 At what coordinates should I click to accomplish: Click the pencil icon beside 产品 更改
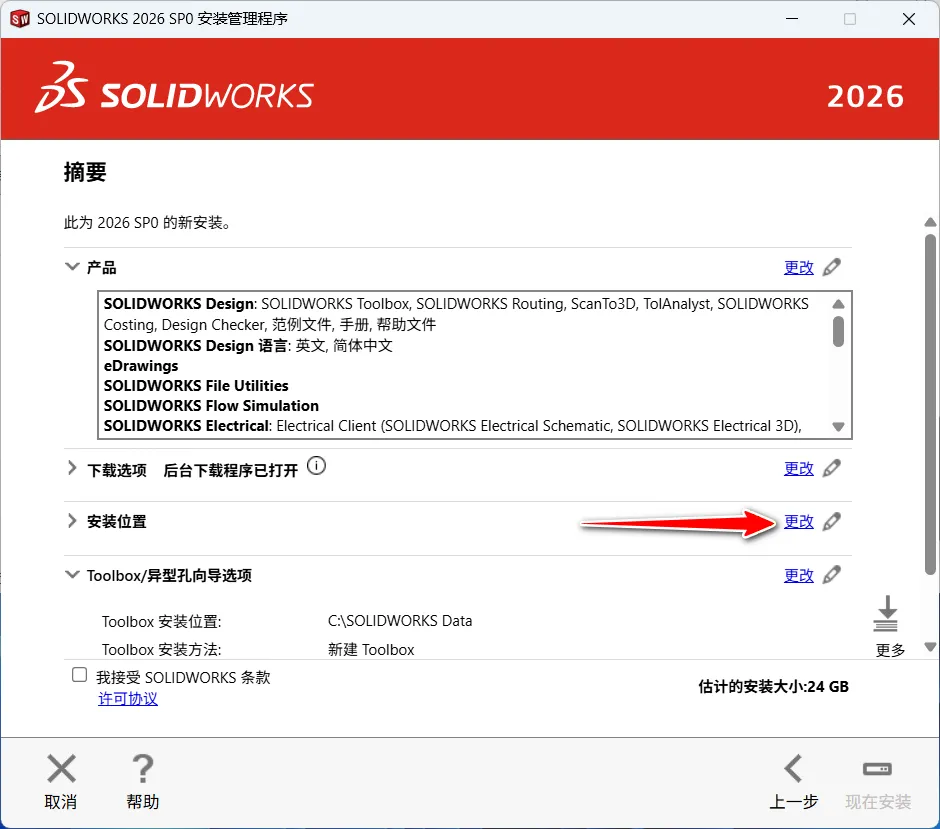click(x=831, y=267)
